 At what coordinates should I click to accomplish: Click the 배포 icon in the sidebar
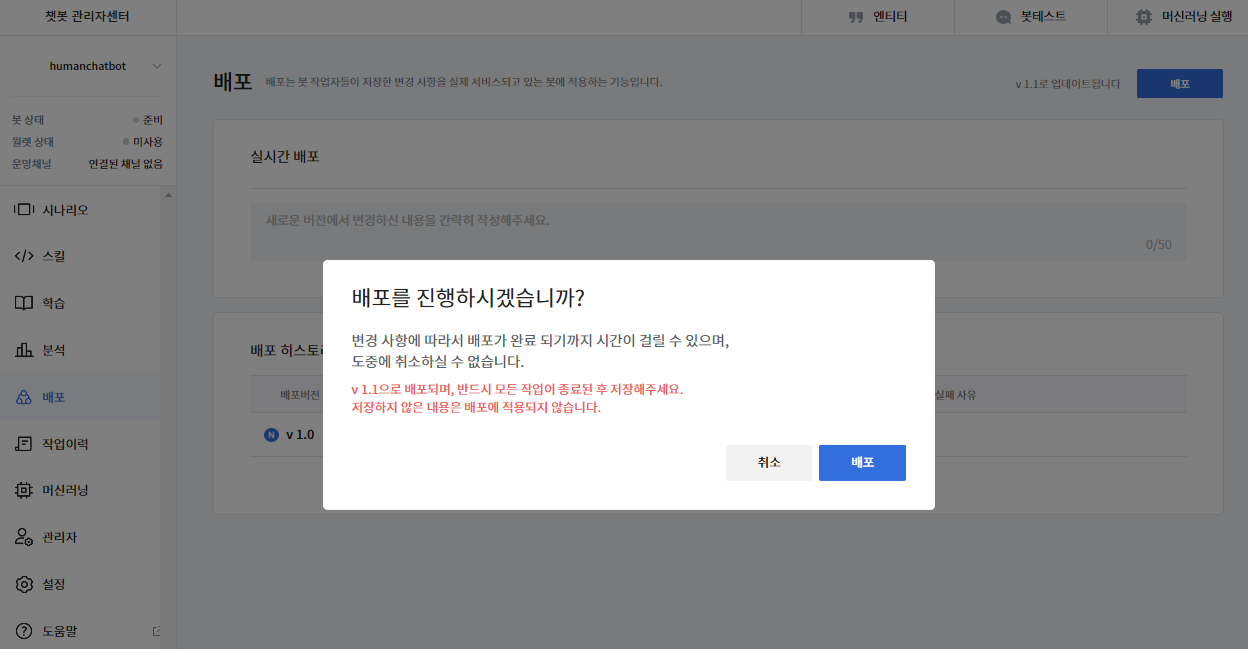[24, 397]
